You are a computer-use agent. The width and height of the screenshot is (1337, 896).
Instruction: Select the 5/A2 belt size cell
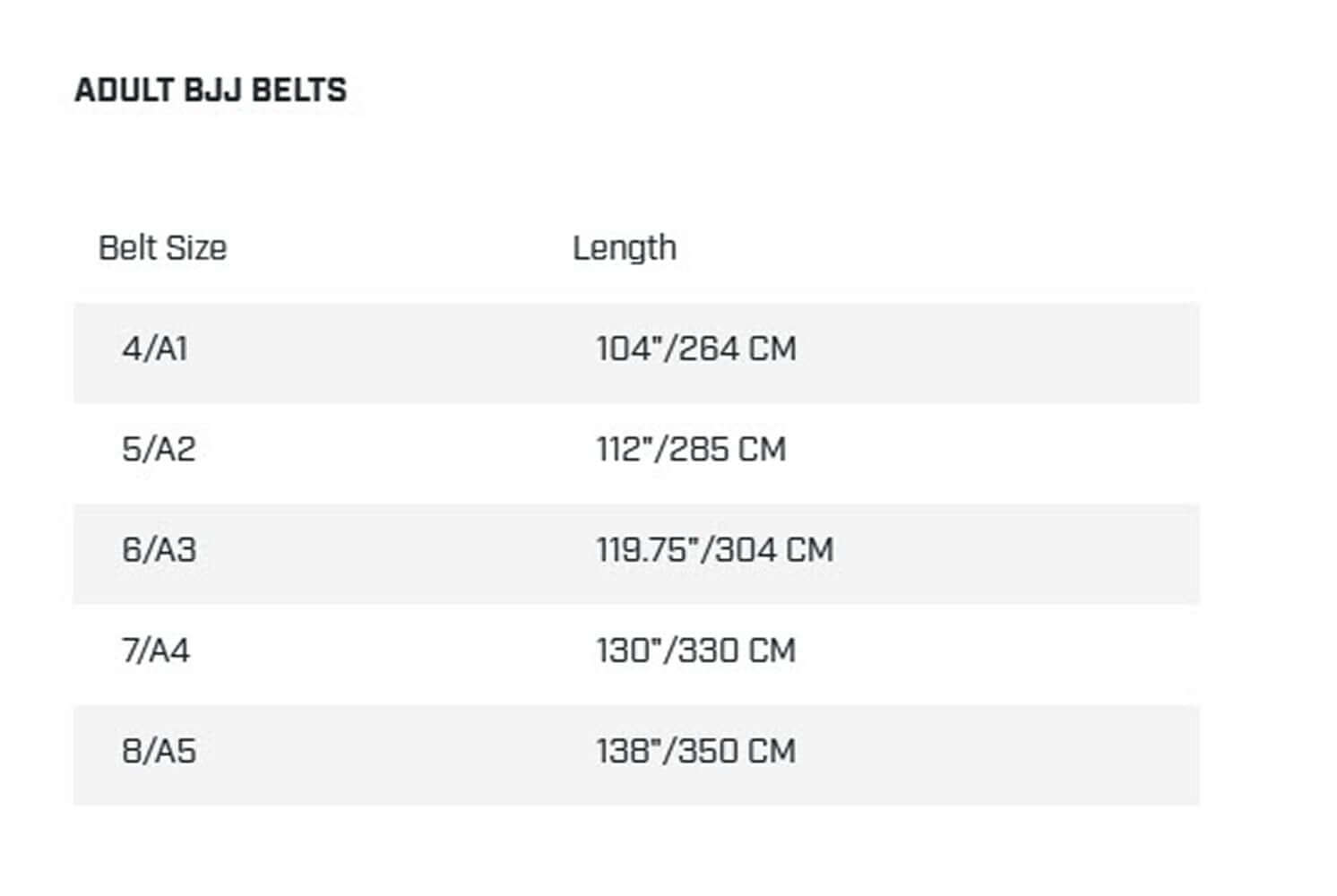[x=159, y=449]
